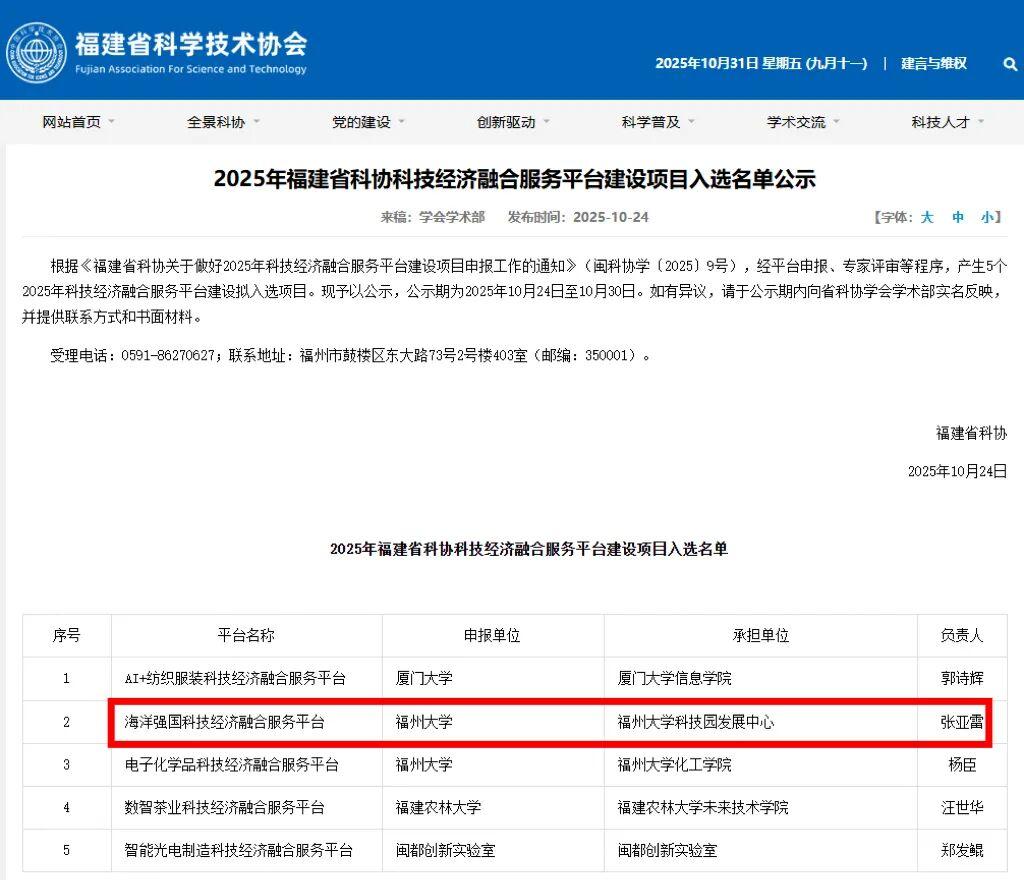Expand dropdown arrow beside 创新驱动
Image resolution: width=1024 pixels, height=880 pixels.
pyautogui.click(x=546, y=121)
